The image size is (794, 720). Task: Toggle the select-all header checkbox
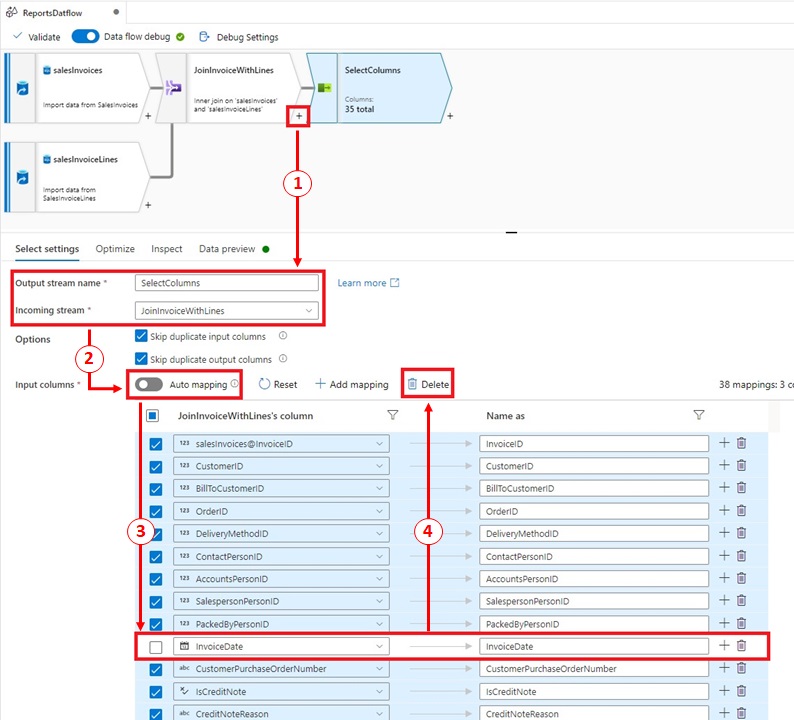pyautogui.click(x=152, y=416)
